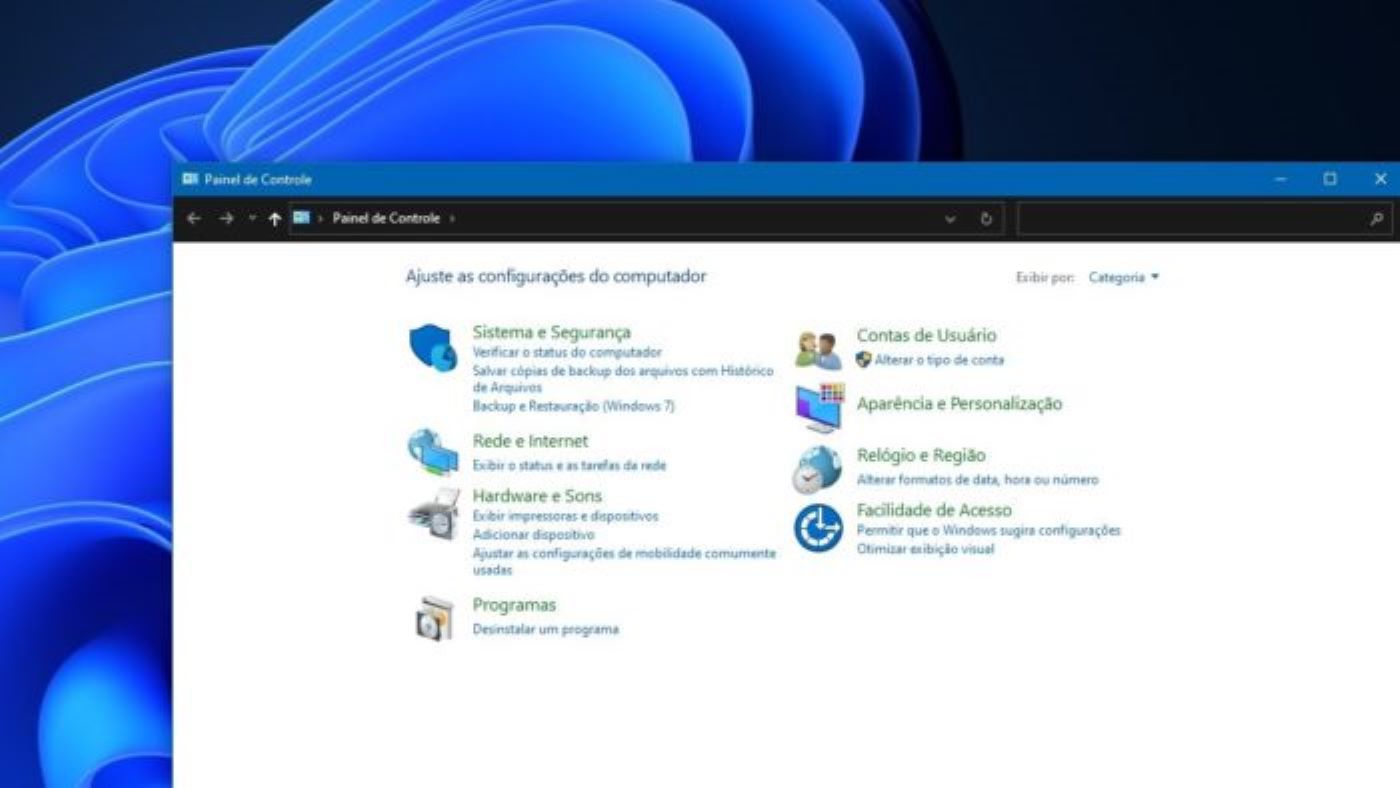The width and height of the screenshot is (1400, 788).
Task: Open the Contas de Usuário people icon
Action: (818, 349)
